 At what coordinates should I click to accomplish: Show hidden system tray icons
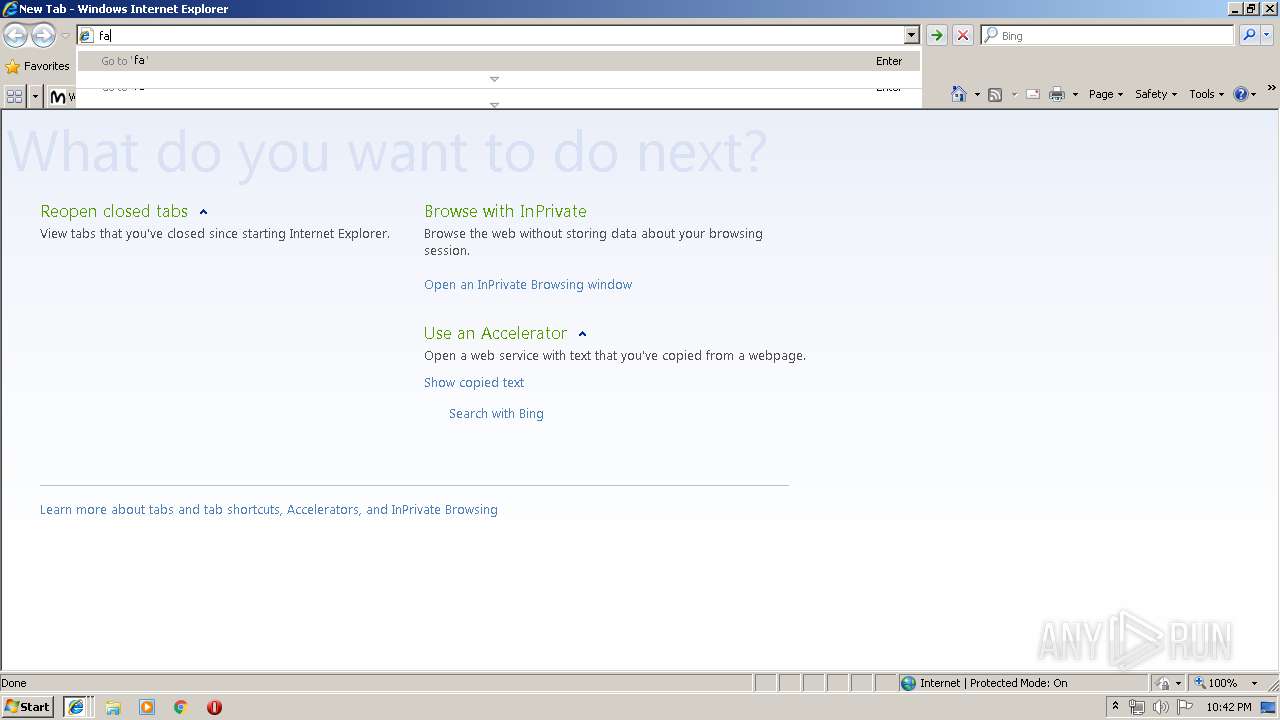point(1115,707)
